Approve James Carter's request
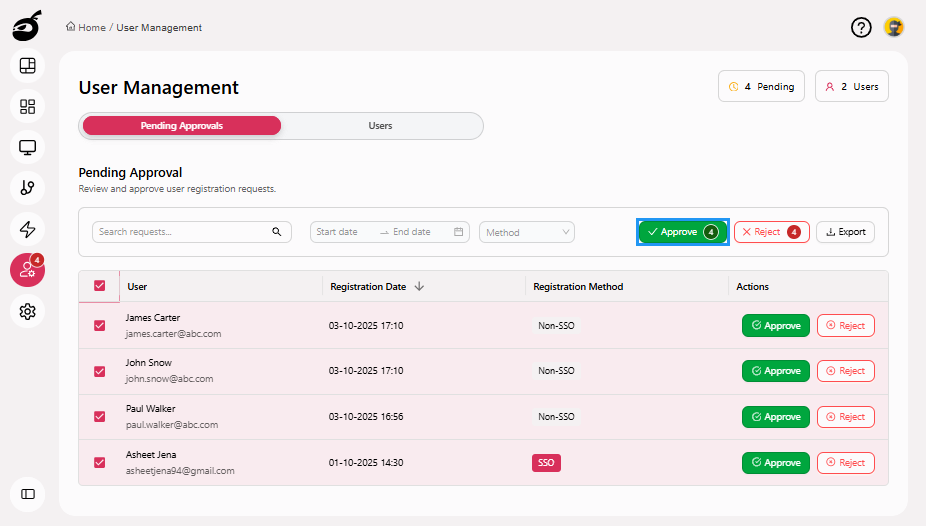 pos(775,325)
